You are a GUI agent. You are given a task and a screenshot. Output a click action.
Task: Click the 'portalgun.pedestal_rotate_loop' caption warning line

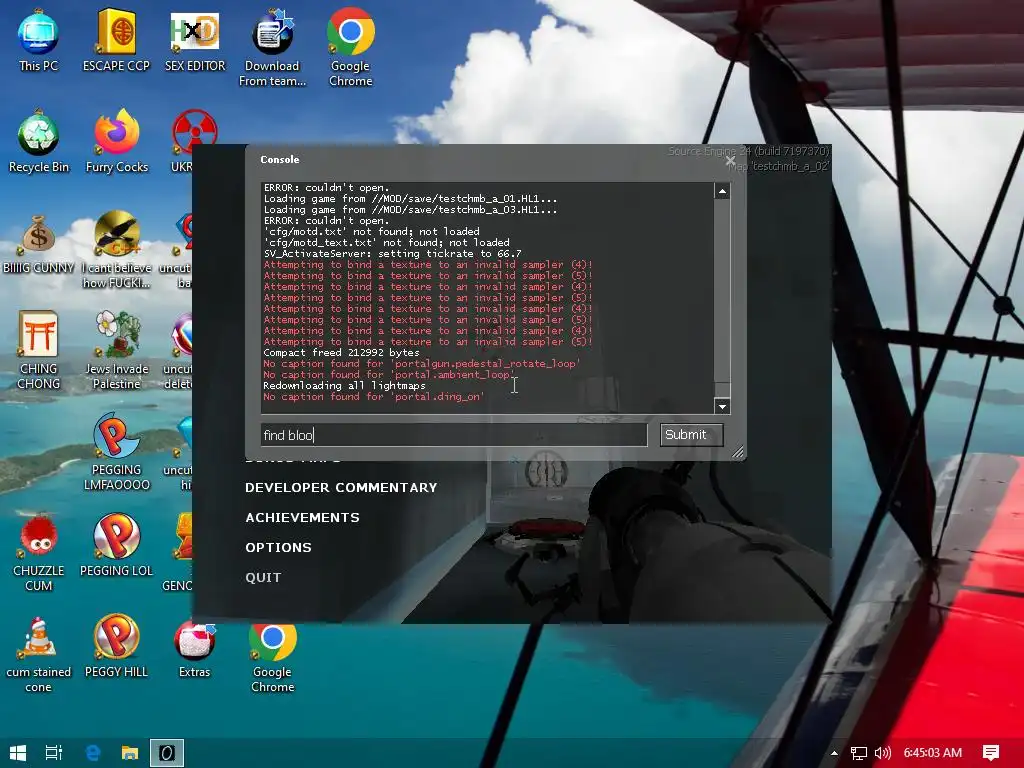pos(421,364)
